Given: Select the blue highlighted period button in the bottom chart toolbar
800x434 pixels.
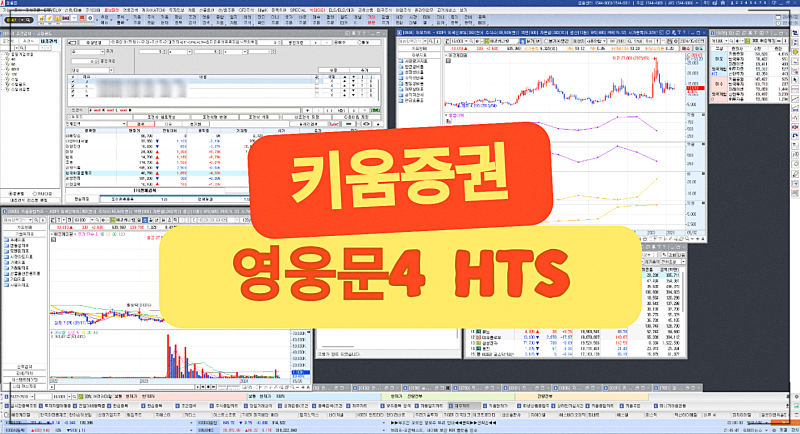Looking at the screenshot, I should coord(144,220).
